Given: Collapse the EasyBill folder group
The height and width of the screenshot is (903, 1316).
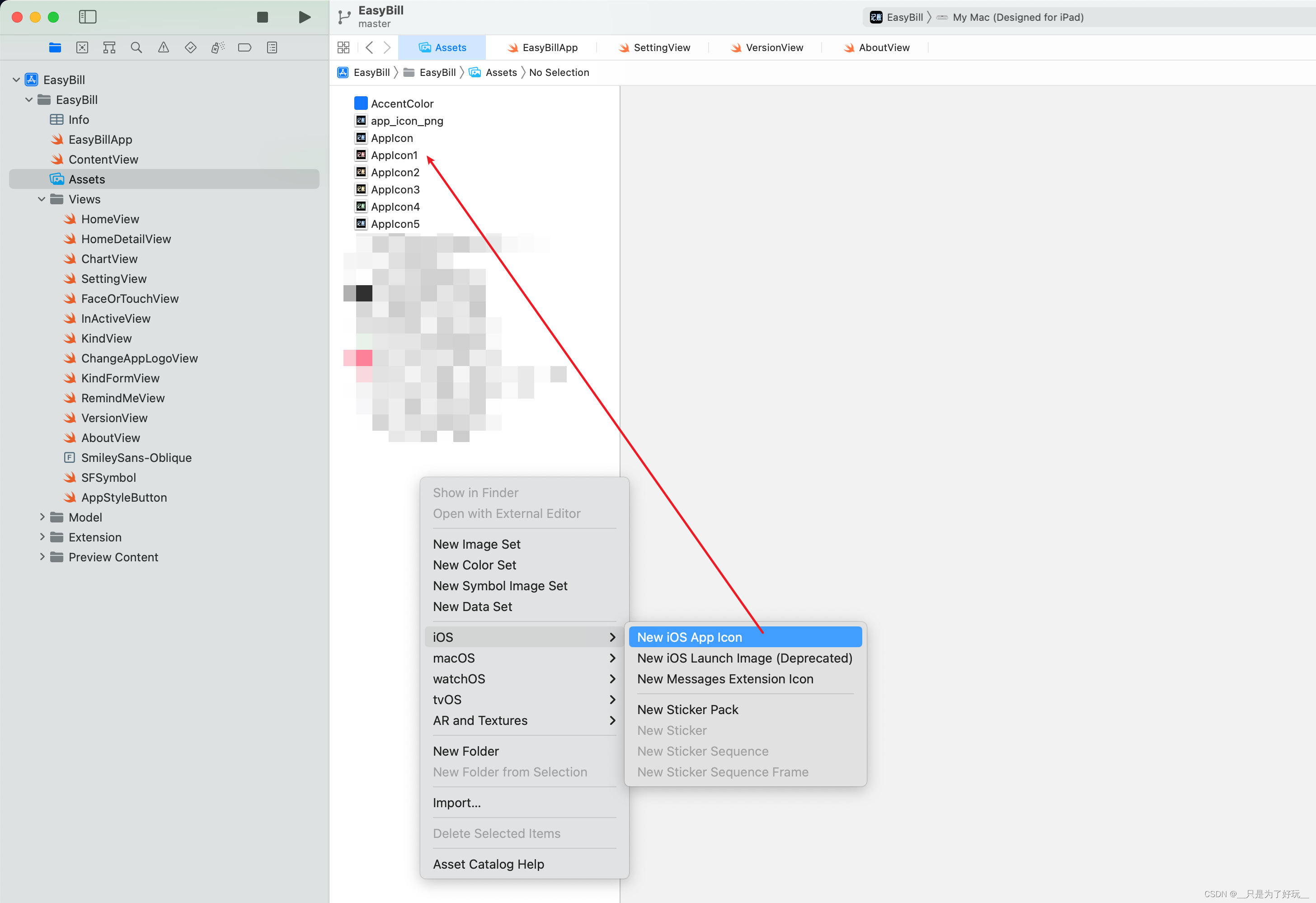Looking at the screenshot, I should (x=29, y=99).
